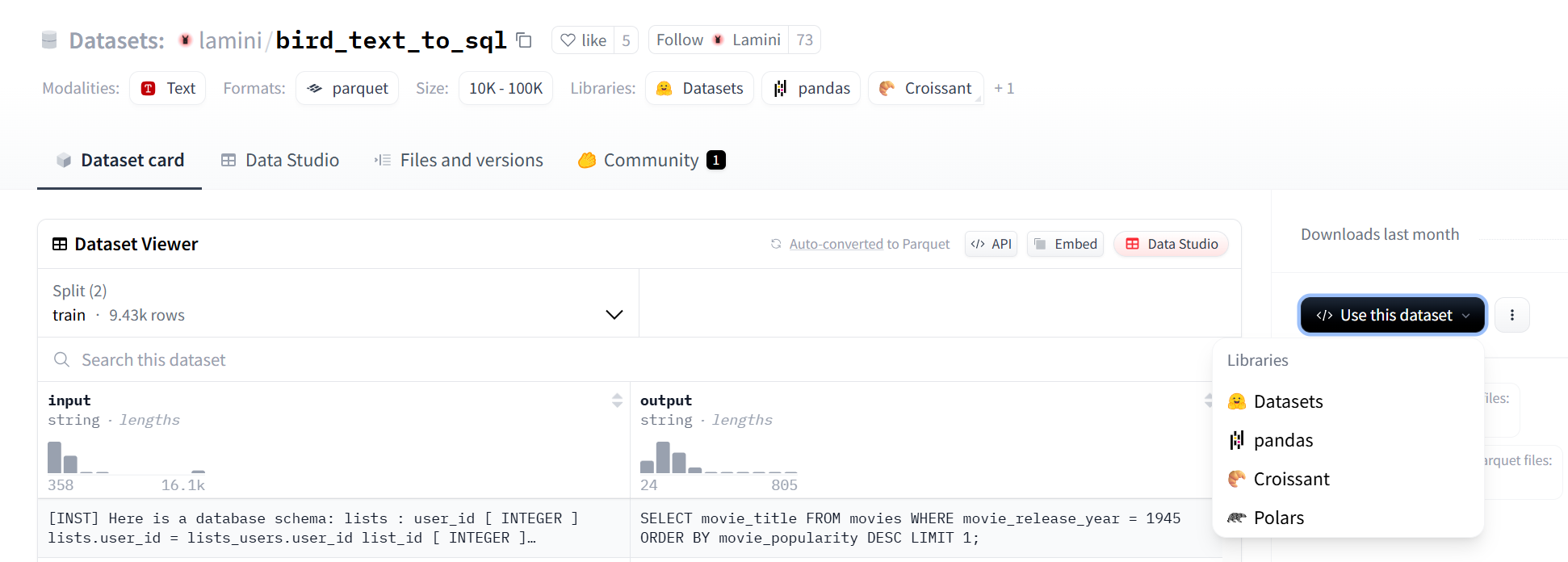Click the like count 5

pyautogui.click(x=626, y=40)
